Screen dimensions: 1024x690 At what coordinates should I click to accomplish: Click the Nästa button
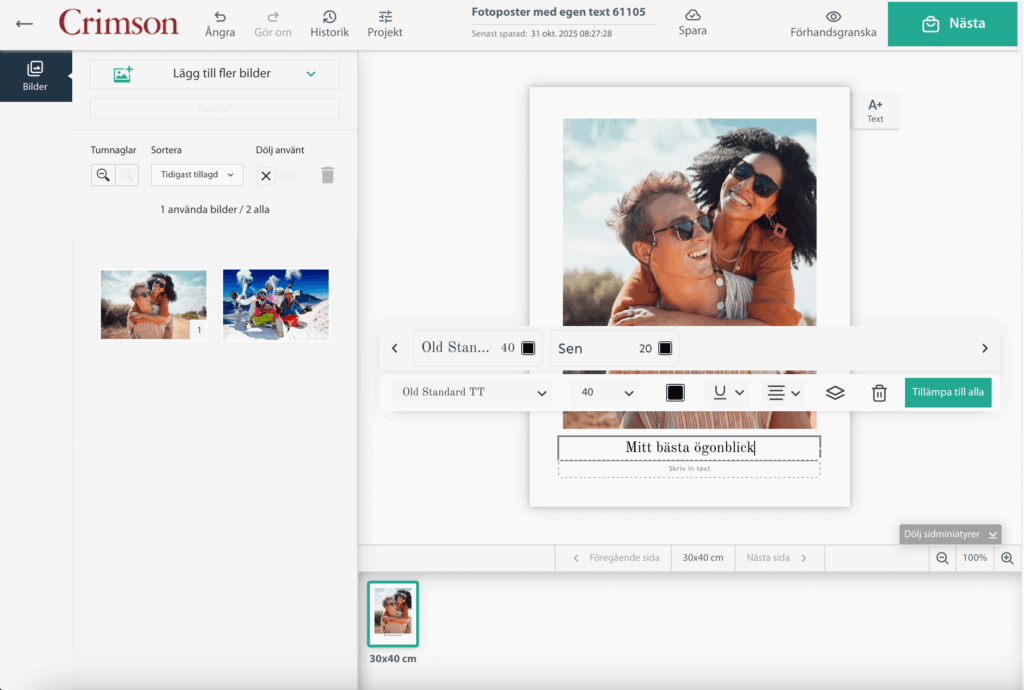[954, 24]
